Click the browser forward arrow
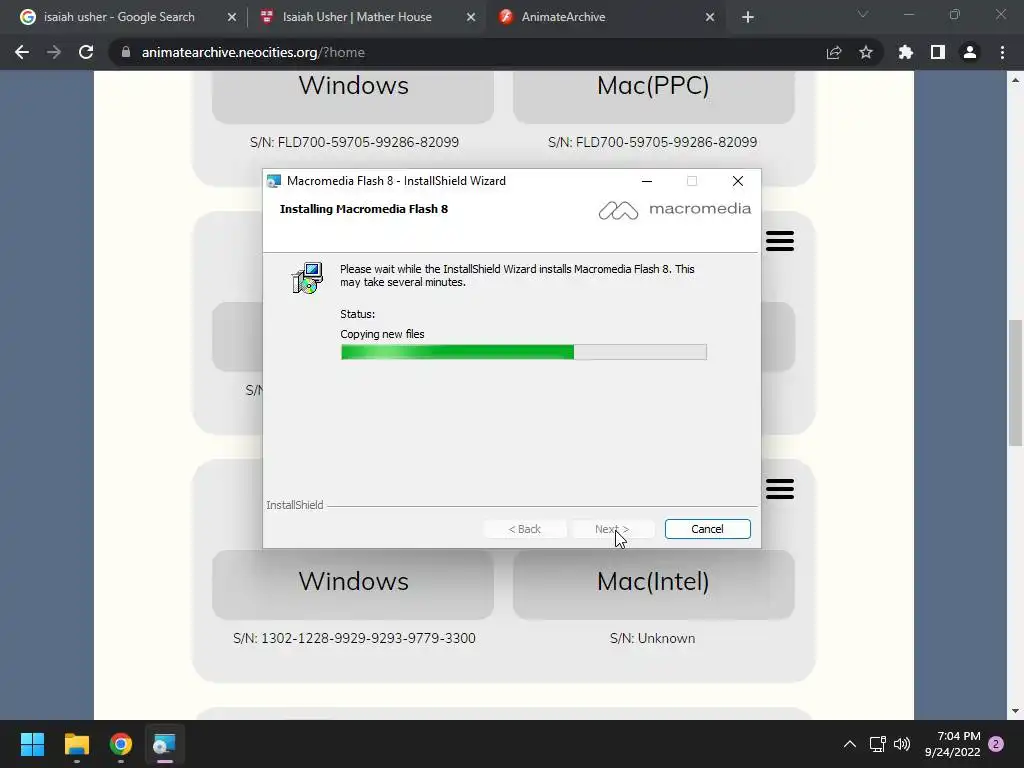The width and height of the screenshot is (1024, 768). (x=54, y=52)
